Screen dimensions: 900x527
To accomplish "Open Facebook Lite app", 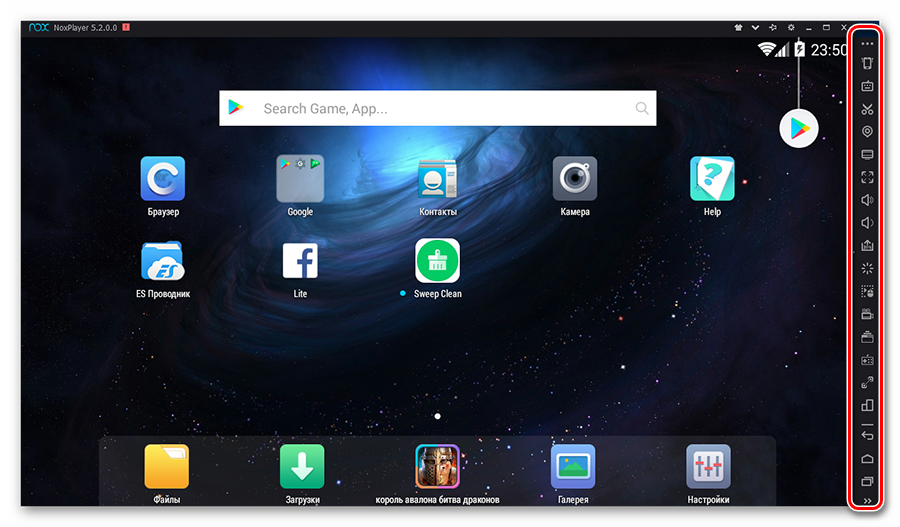I will (300, 261).
